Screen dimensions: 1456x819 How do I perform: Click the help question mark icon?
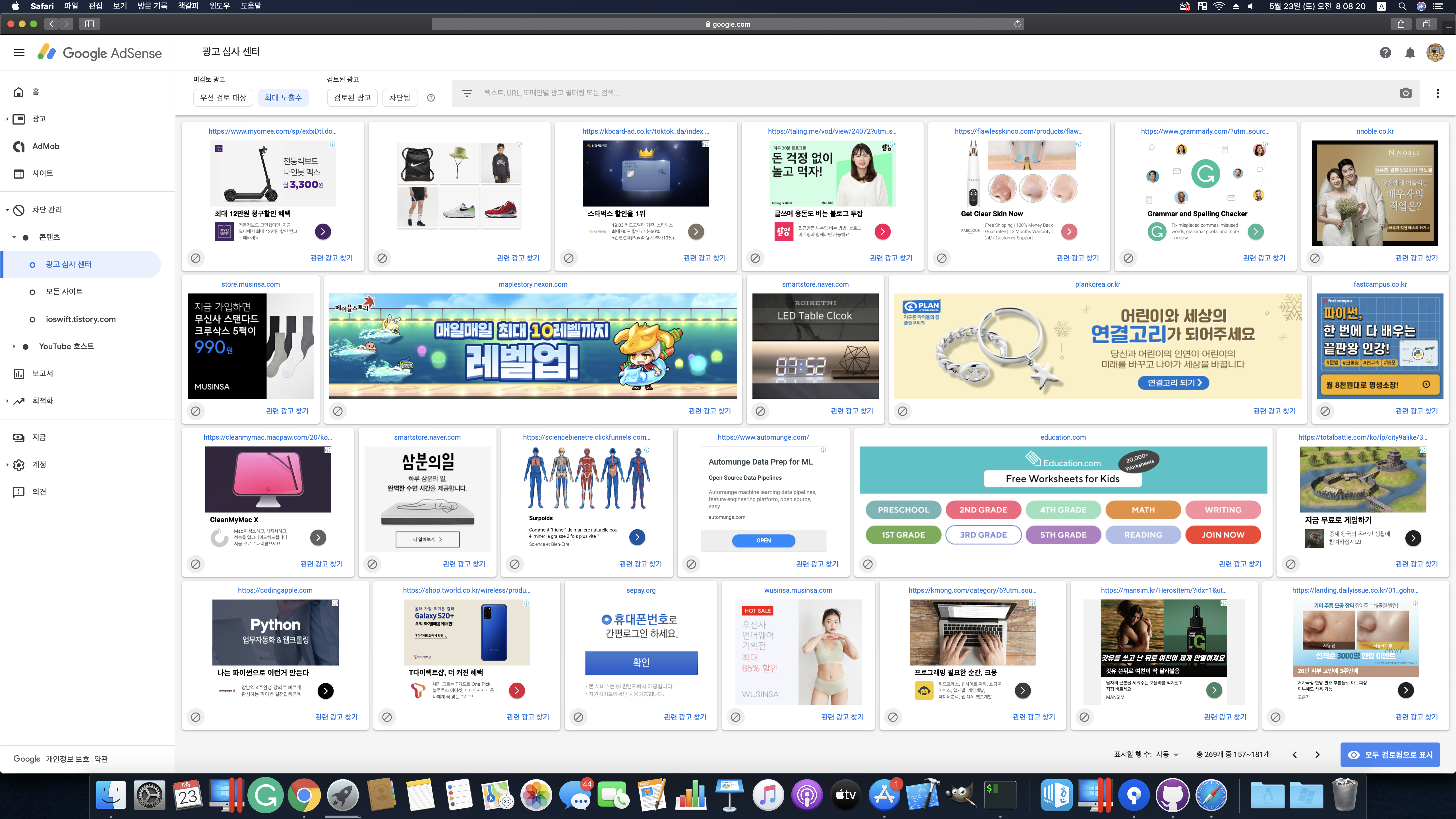click(1385, 53)
